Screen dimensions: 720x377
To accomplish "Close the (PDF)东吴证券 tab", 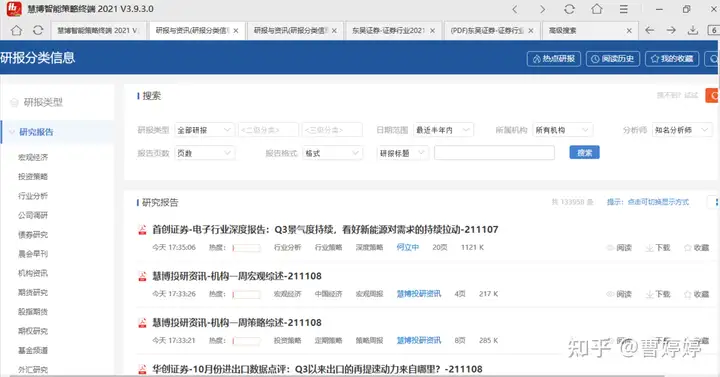I will coord(531,31).
